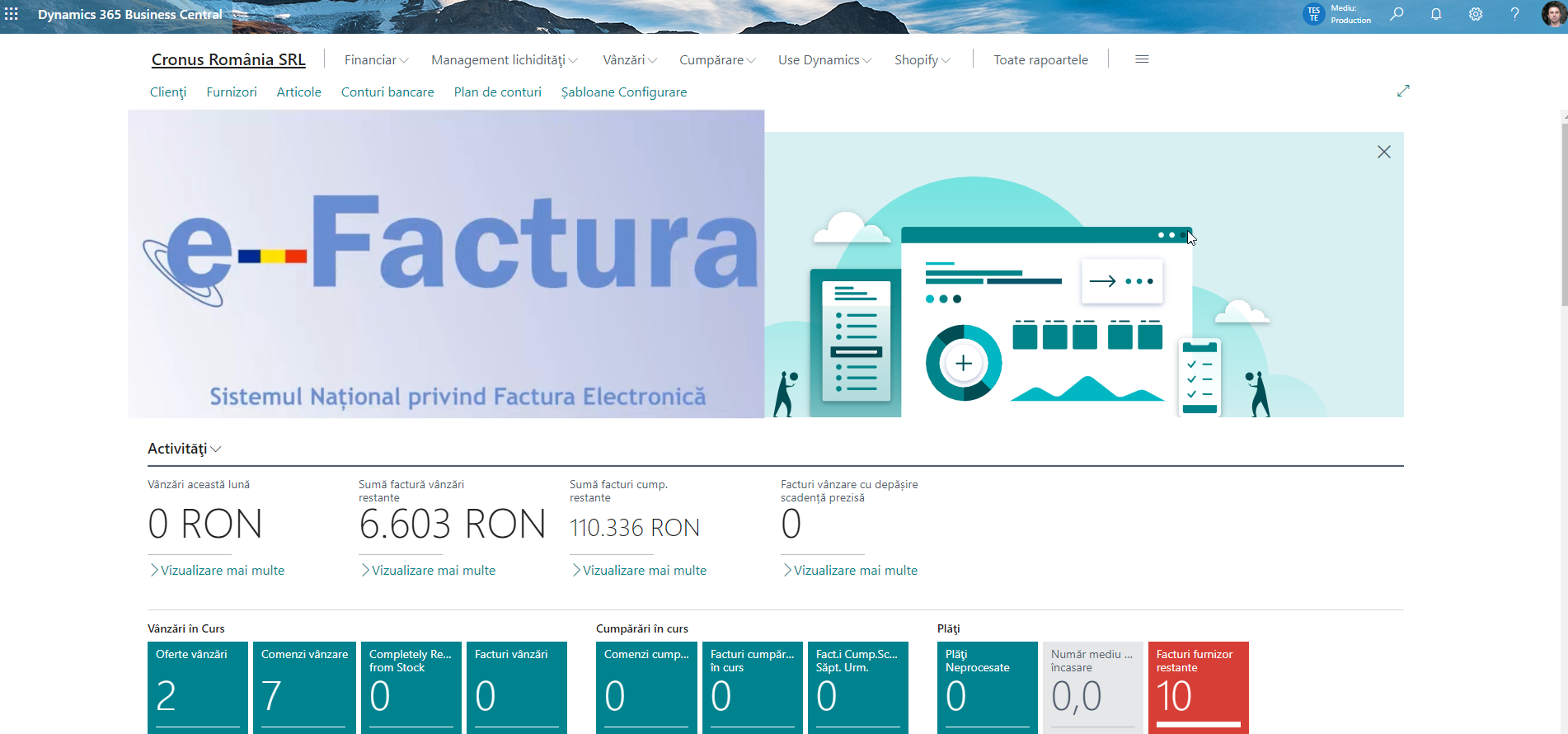Open Plan de conturi

click(x=497, y=92)
